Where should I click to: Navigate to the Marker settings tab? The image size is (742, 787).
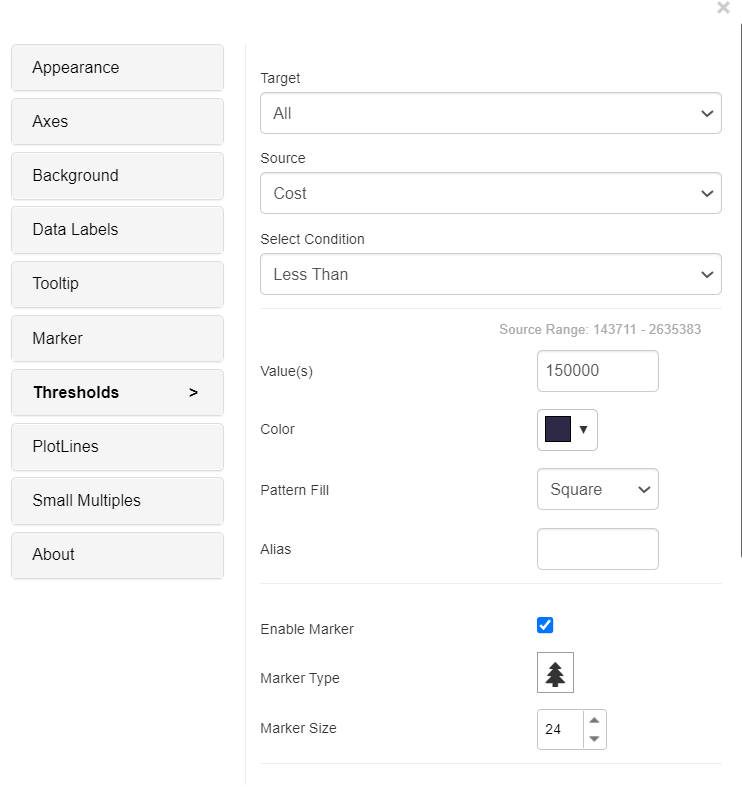tap(117, 339)
